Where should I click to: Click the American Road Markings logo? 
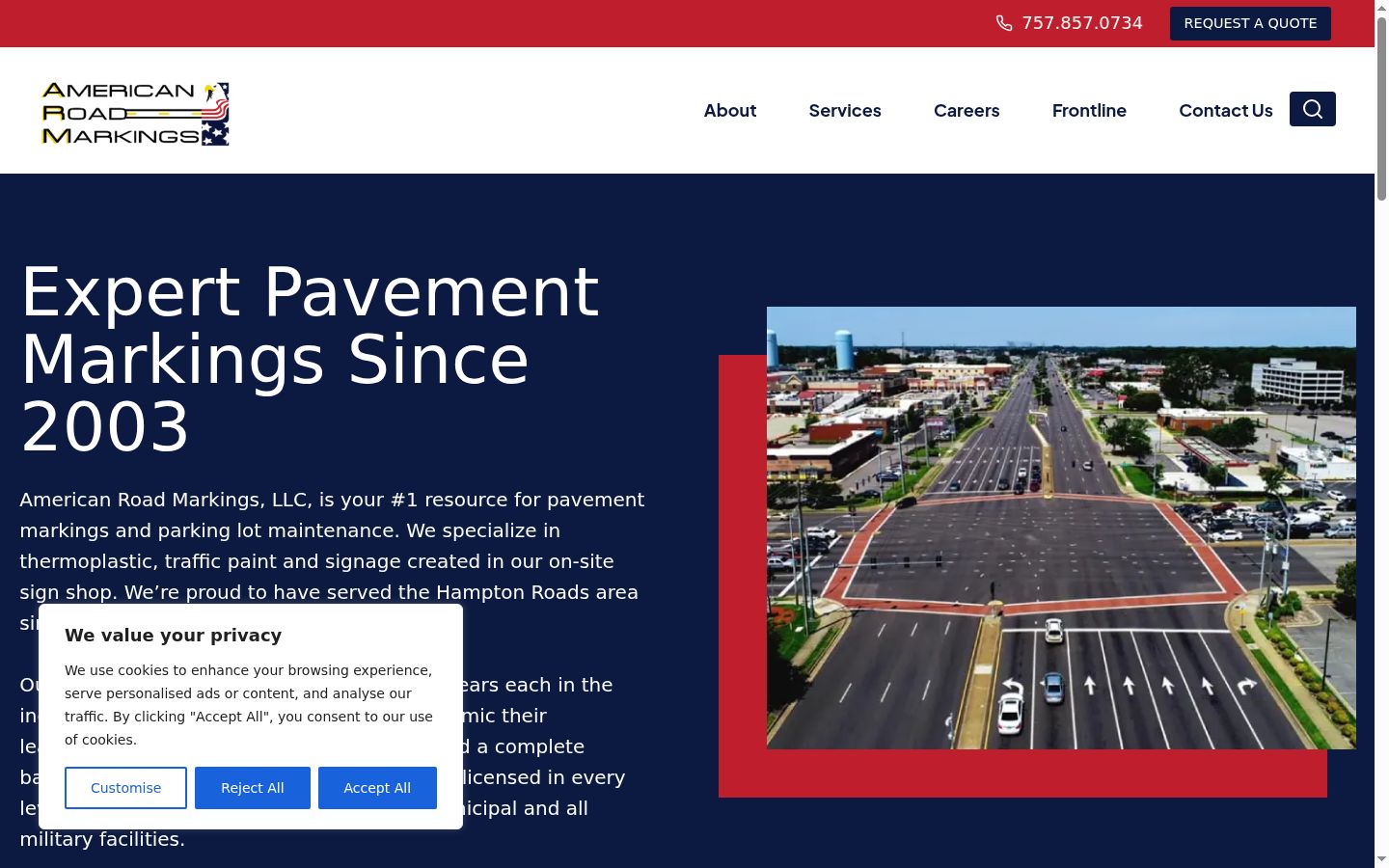click(136, 113)
